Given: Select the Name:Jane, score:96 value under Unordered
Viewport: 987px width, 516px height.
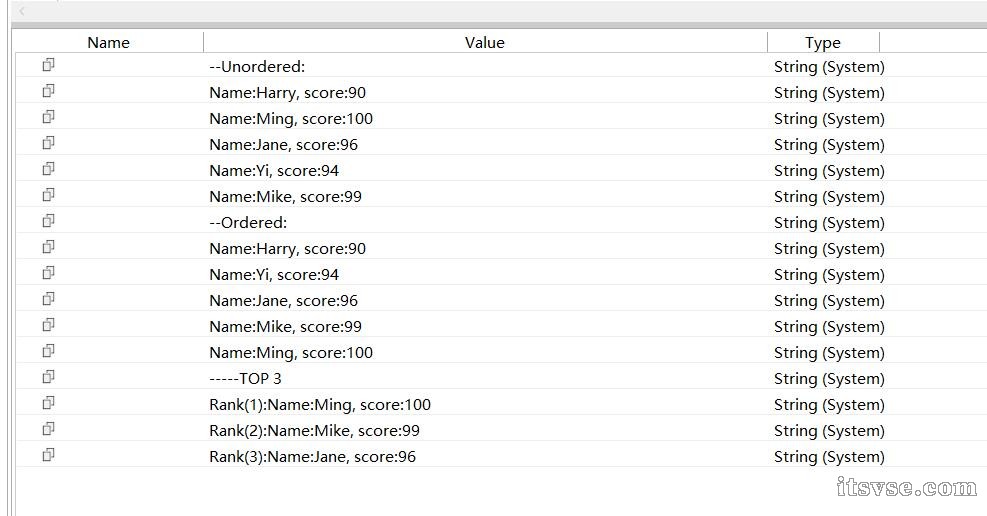Looking at the screenshot, I should pyautogui.click(x=283, y=144).
